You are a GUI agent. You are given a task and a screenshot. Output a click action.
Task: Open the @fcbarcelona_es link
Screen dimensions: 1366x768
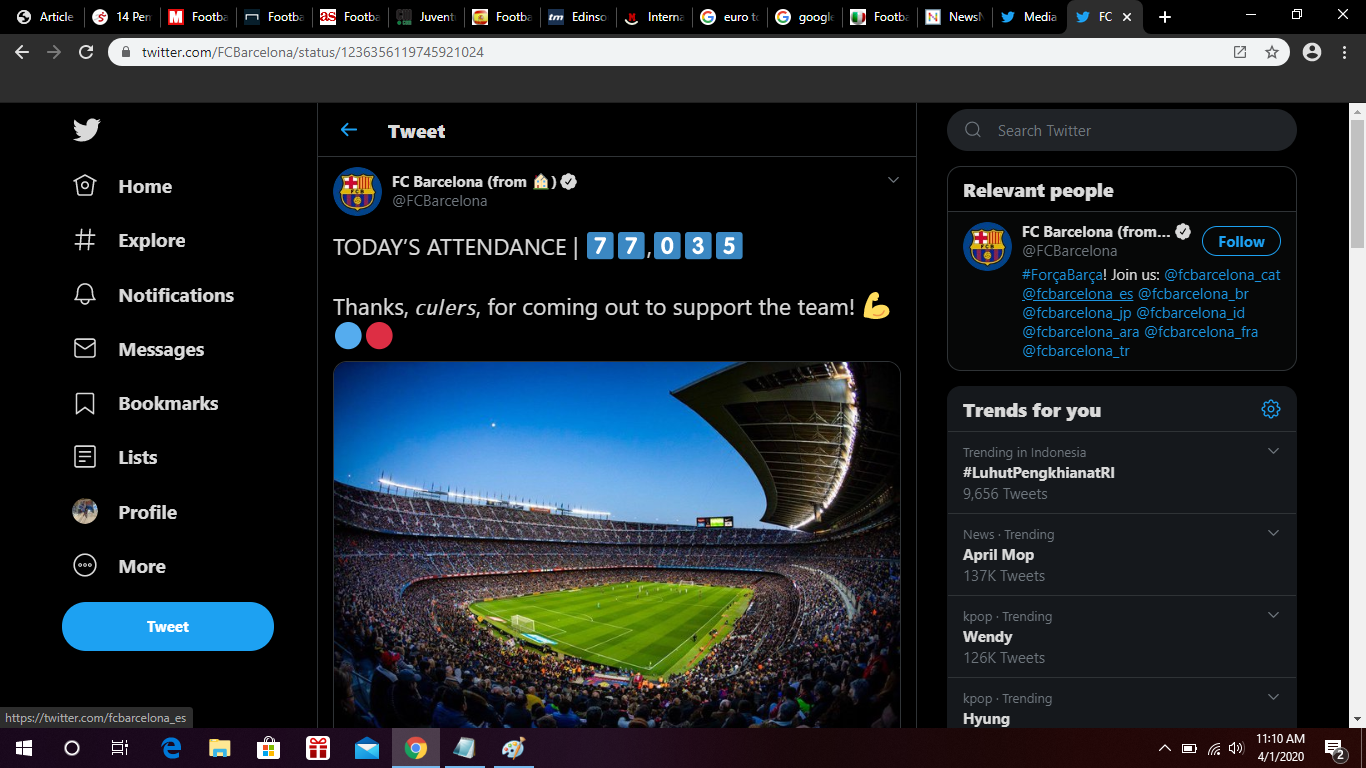coord(1078,294)
